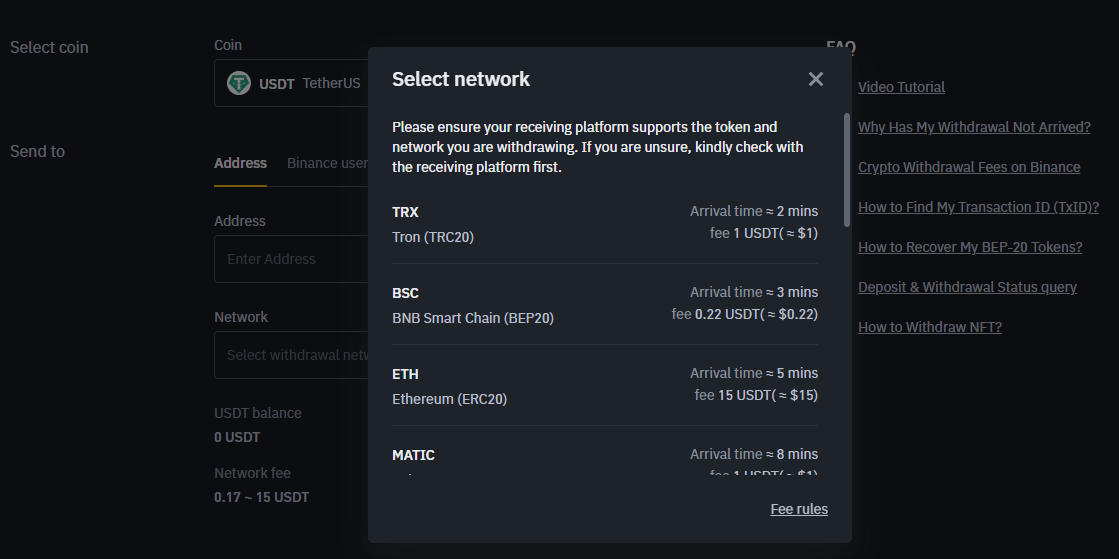Screen dimensions: 1119x559
Task: Click the 0.17 ~ 15 USDT network fee
Action: coord(262,498)
